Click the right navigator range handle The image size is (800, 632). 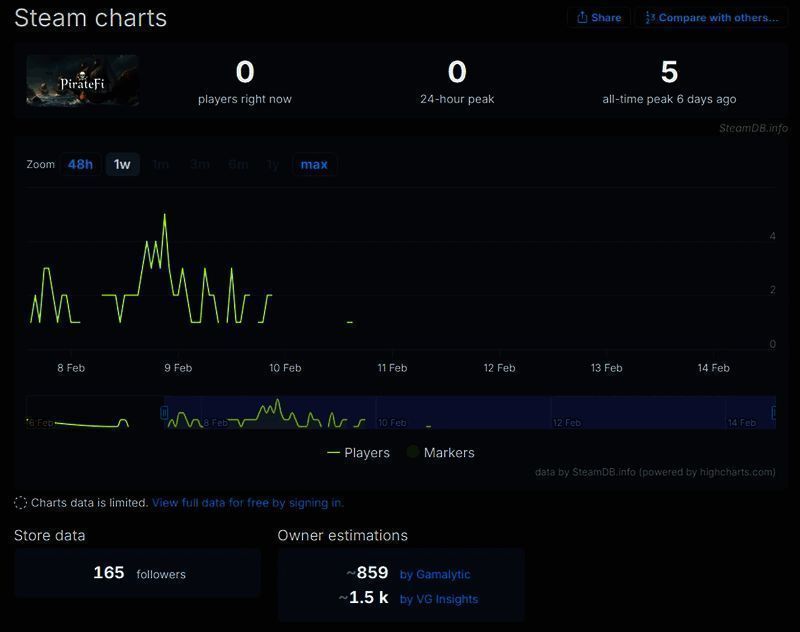774,413
